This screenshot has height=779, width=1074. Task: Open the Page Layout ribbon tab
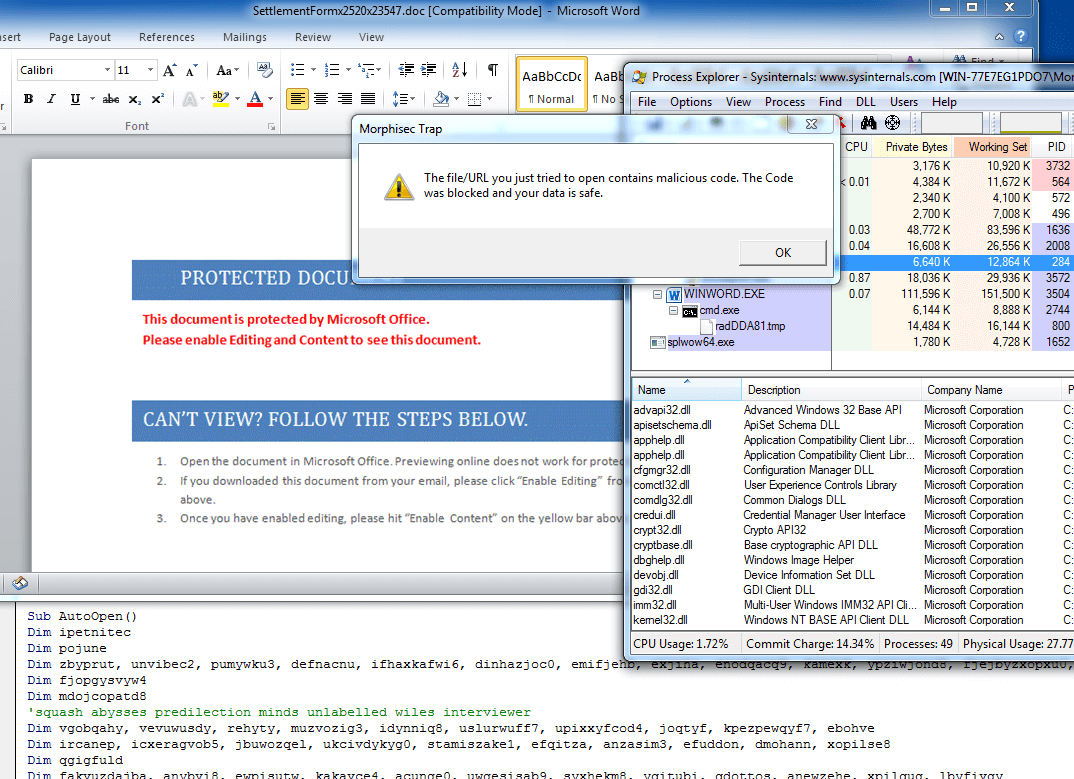click(79, 37)
